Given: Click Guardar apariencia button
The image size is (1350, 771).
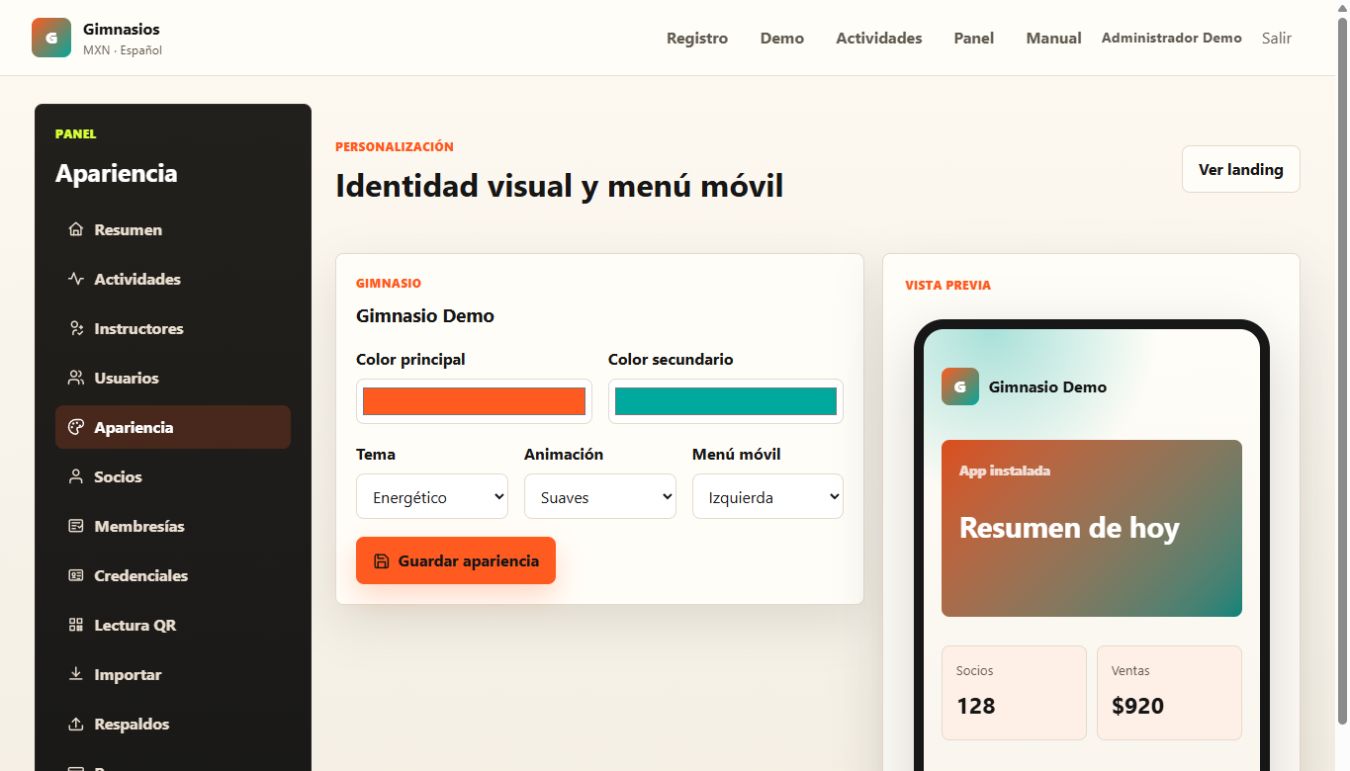Looking at the screenshot, I should coord(456,561).
